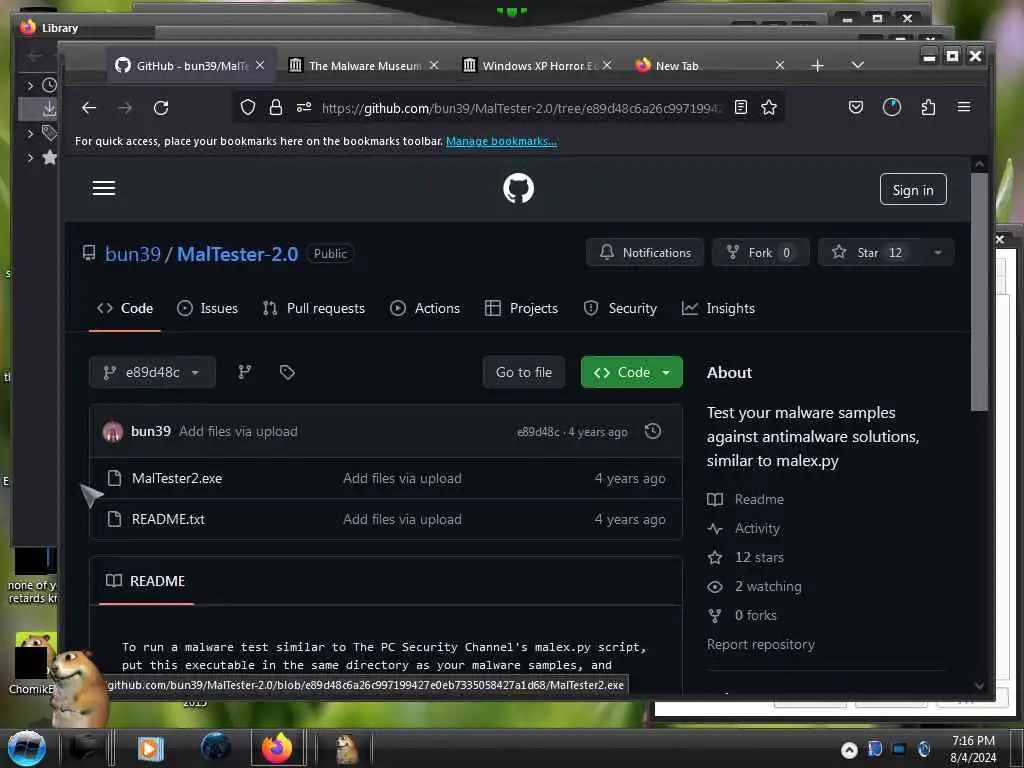Open the Issues repository tab
Image resolution: width=1024 pixels, height=768 pixels.
point(207,308)
